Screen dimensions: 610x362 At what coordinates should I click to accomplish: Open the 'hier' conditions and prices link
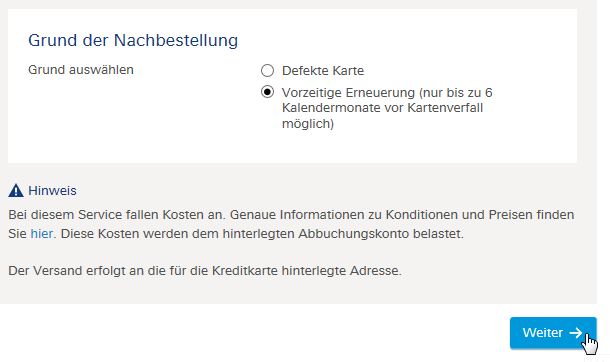(42, 234)
